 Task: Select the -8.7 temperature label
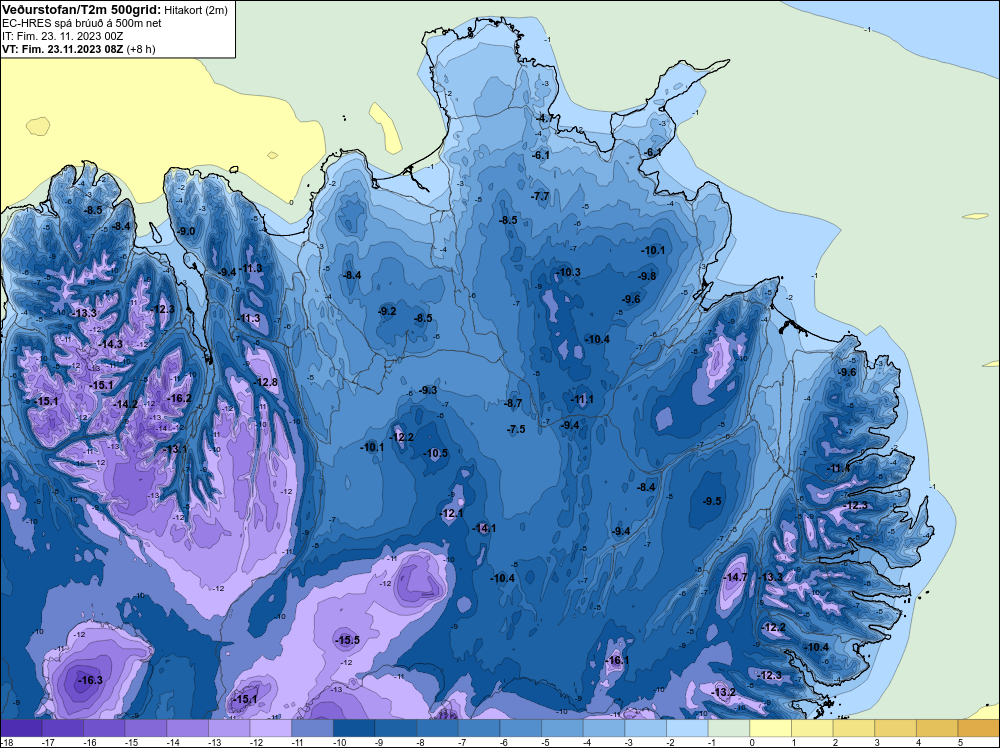(x=513, y=403)
